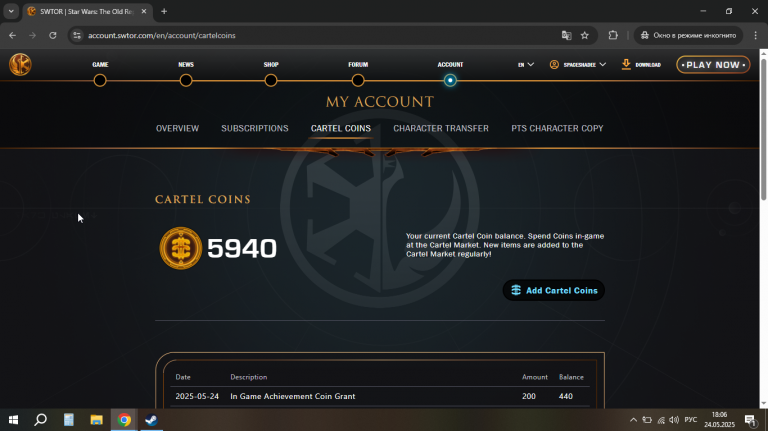Screen dimensions: 768x431
Task: Switch to the PTS CHARACTER COPY tab
Action: click(x=557, y=128)
